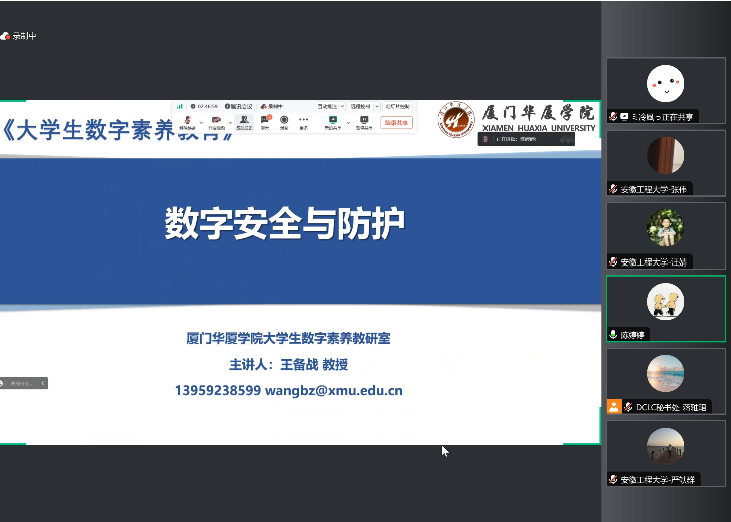Open the participants management panel icon

pyautogui.click(x=244, y=122)
